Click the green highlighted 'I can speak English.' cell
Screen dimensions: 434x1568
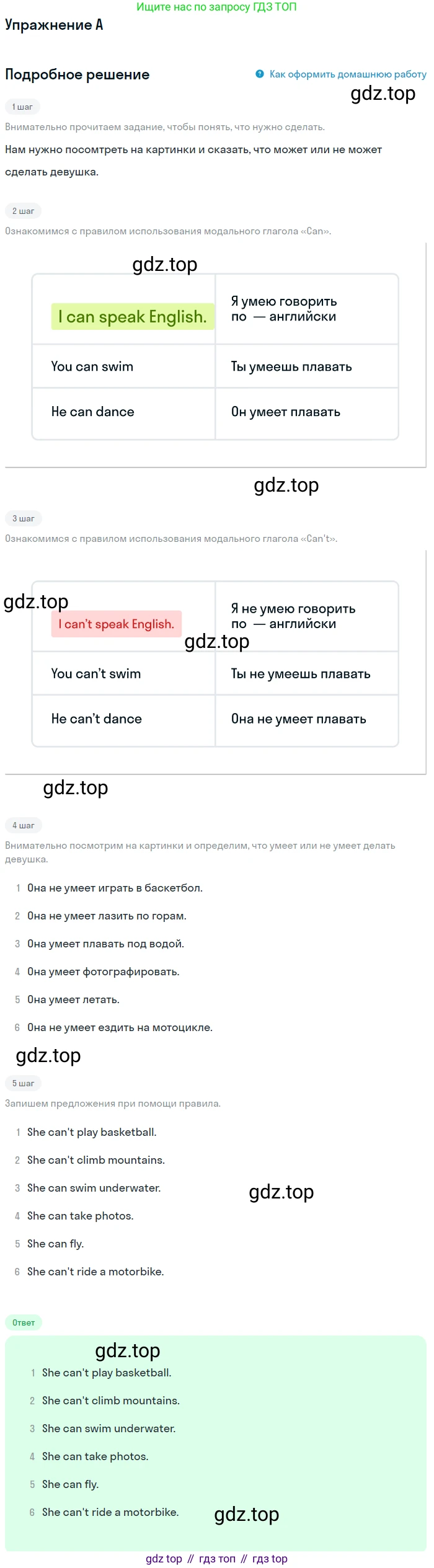133,317
